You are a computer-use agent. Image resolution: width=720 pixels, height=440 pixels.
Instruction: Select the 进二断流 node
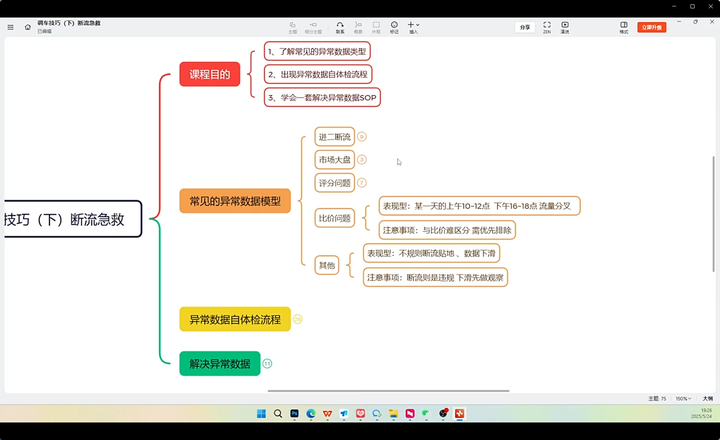click(x=335, y=137)
